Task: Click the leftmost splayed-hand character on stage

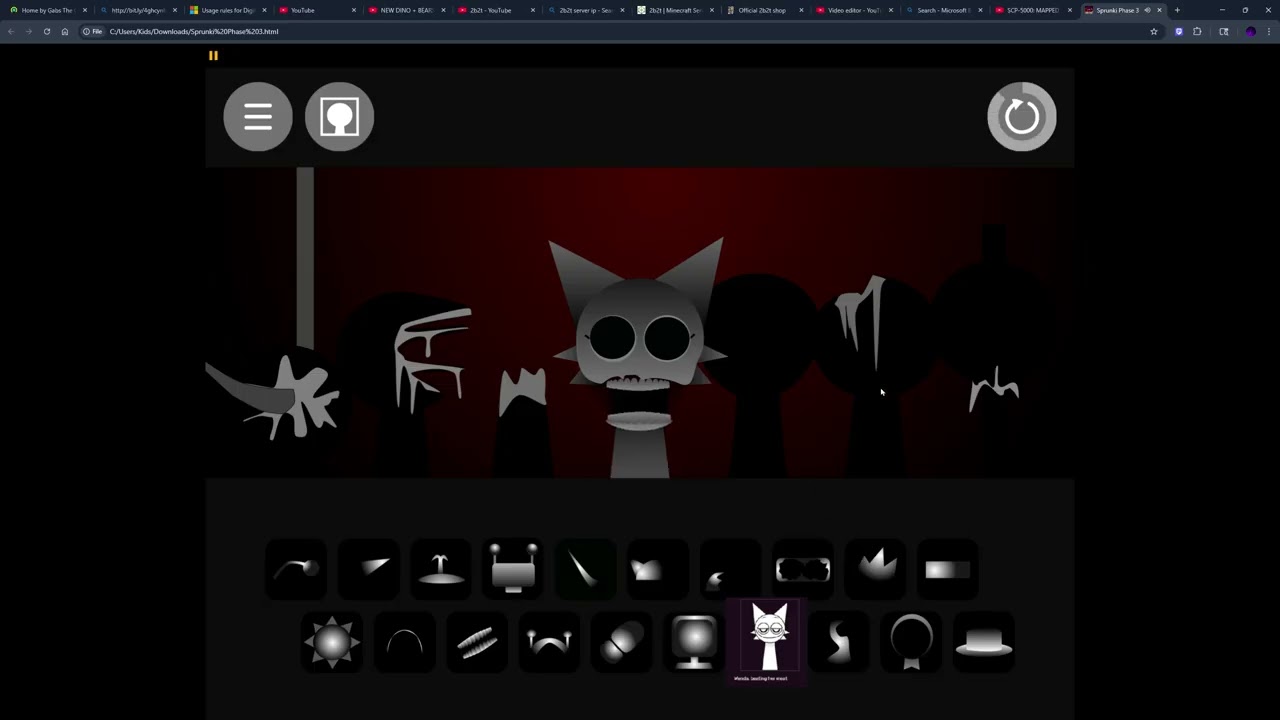Action: click(x=280, y=400)
